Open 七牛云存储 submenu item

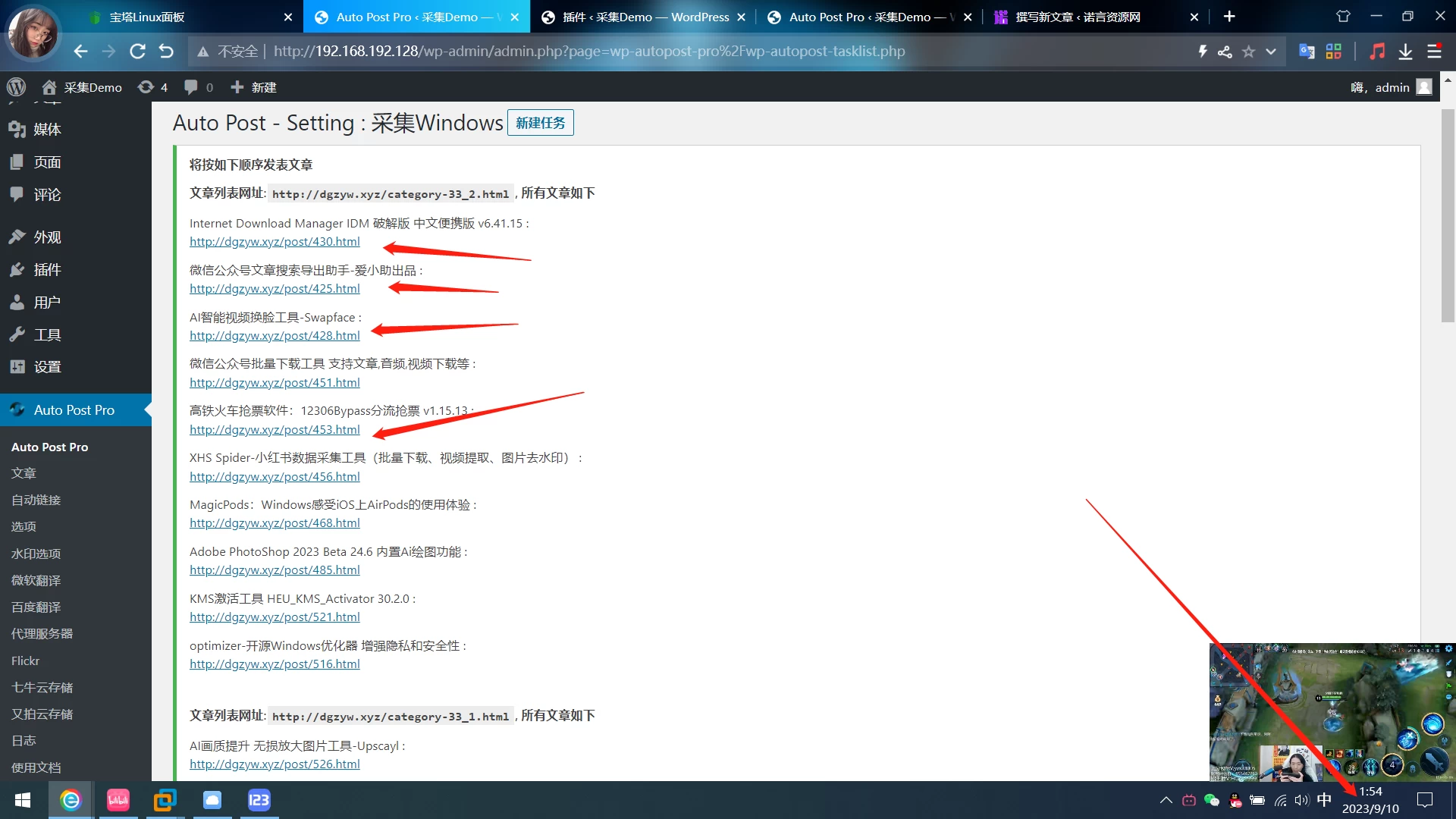coord(42,688)
